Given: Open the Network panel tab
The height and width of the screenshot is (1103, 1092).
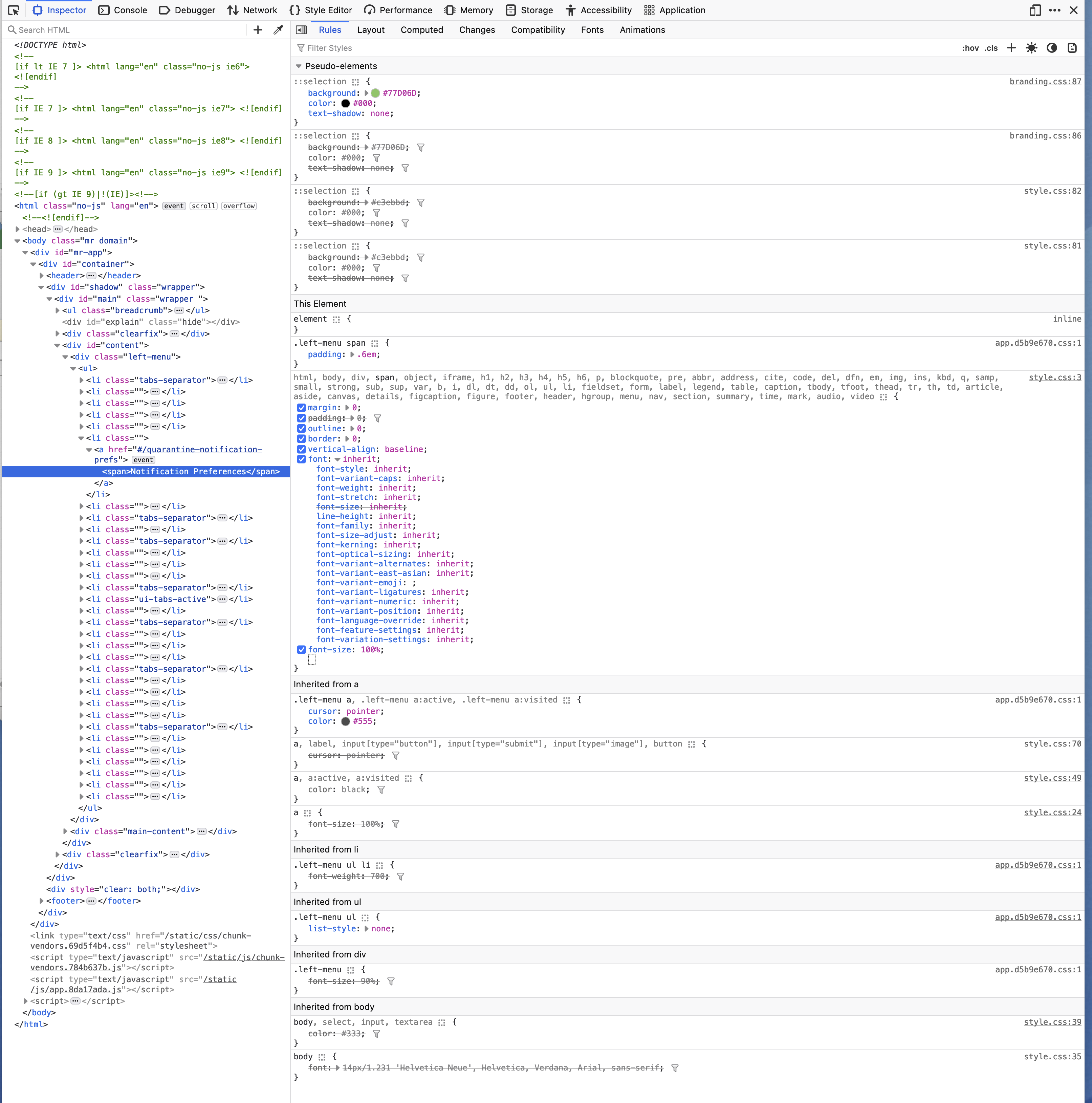Looking at the screenshot, I should pos(252,10).
